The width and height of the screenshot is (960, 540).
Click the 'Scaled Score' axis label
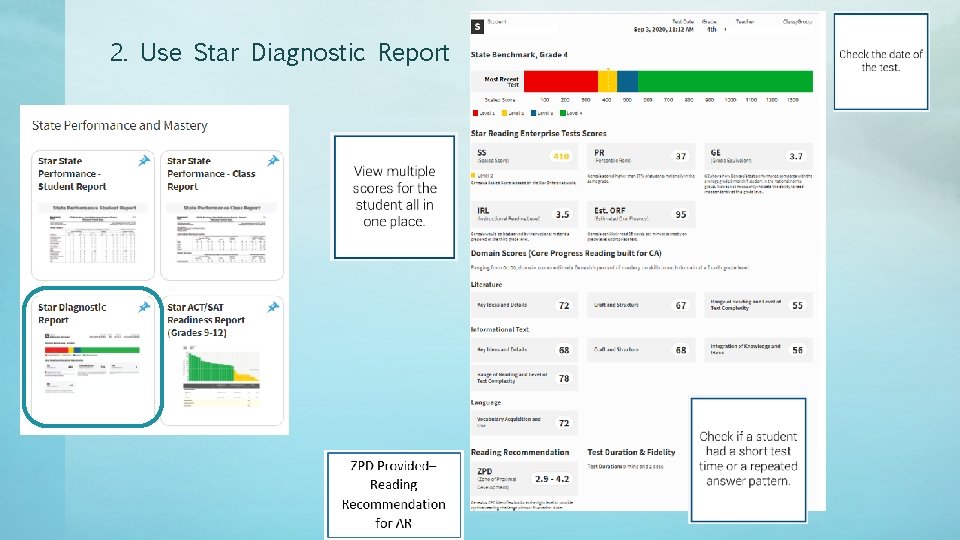pyautogui.click(x=500, y=100)
